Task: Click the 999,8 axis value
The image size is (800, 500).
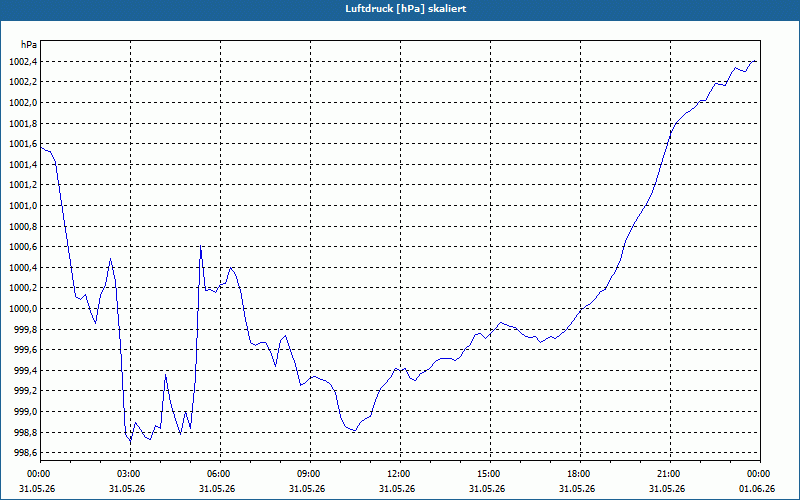Action: click(x=25, y=330)
